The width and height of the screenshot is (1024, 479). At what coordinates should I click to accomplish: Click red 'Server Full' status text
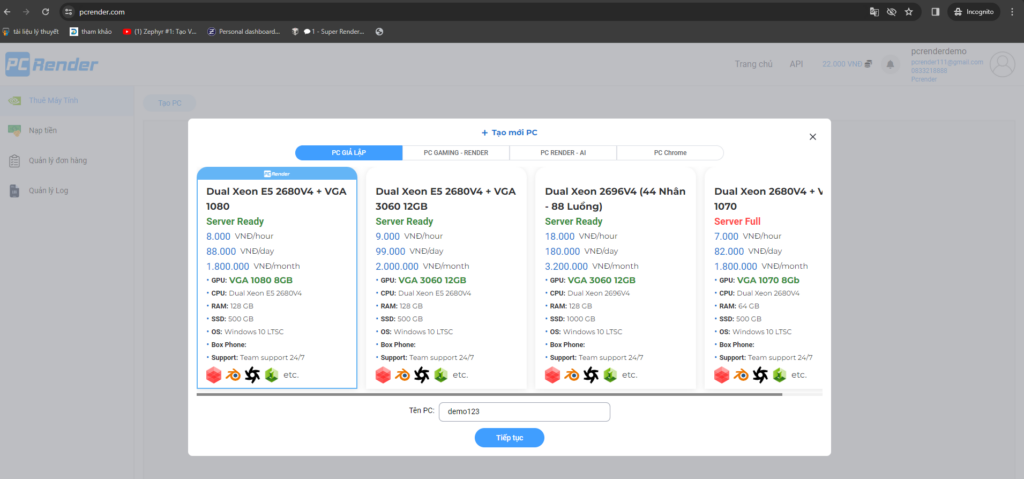pyautogui.click(x=737, y=222)
